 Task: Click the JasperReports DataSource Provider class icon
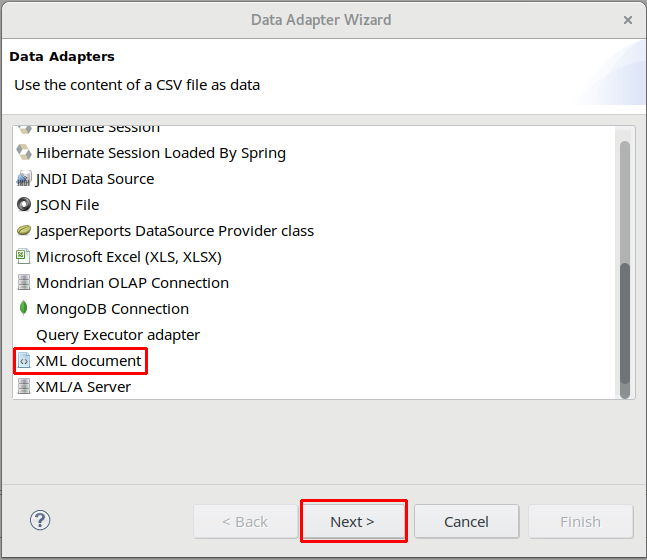tap(24, 231)
